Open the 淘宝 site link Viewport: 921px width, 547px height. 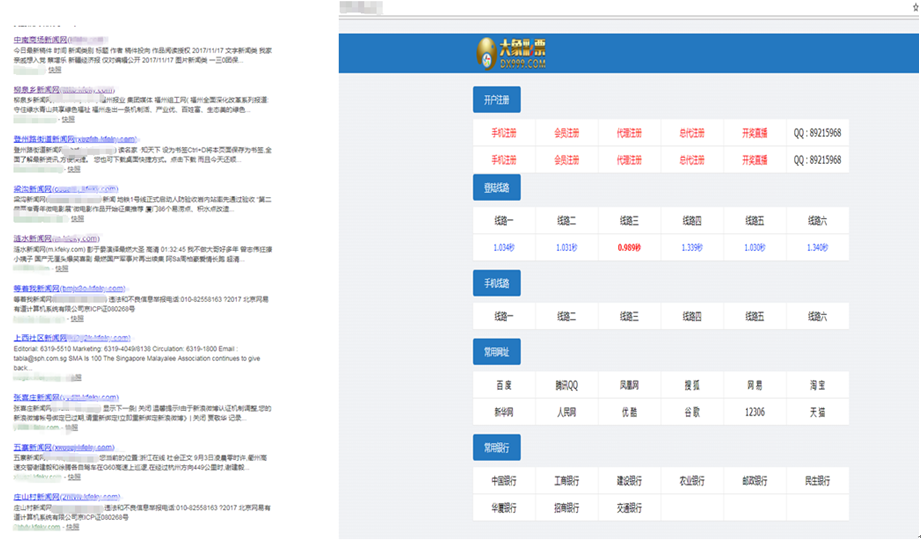pyautogui.click(x=818, y=385)
